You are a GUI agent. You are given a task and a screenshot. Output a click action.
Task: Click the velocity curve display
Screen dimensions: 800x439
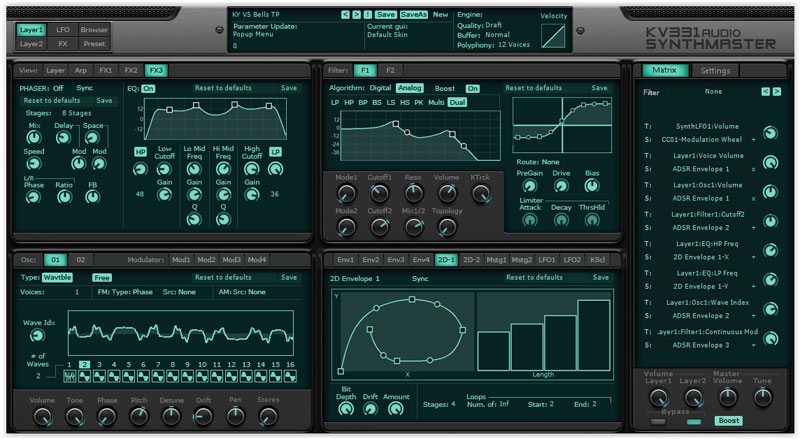553,36
